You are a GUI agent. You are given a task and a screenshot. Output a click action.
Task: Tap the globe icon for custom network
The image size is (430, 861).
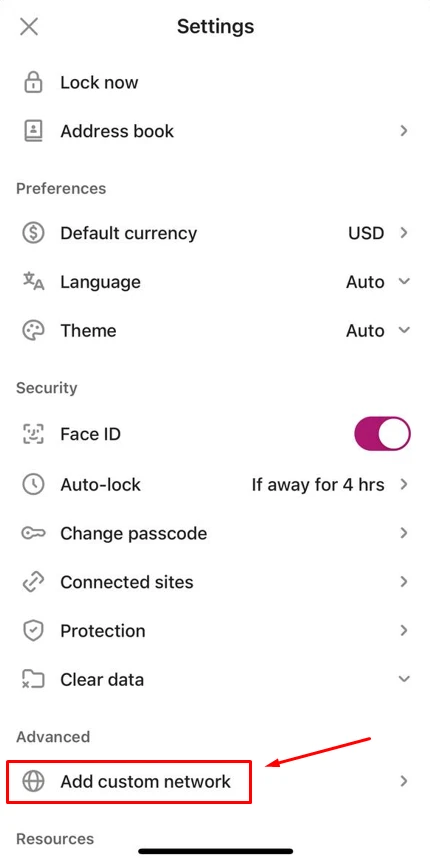point(33,781)
